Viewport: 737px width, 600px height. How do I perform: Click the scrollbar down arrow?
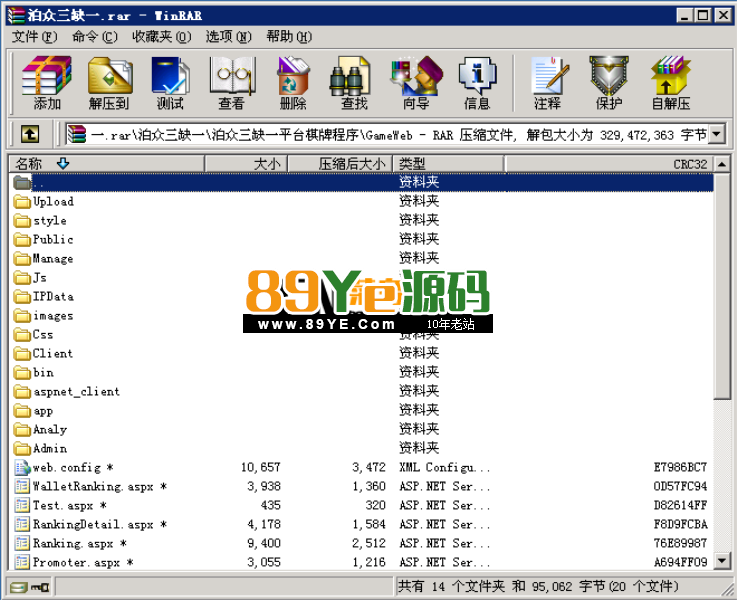[x=721, y=561]
